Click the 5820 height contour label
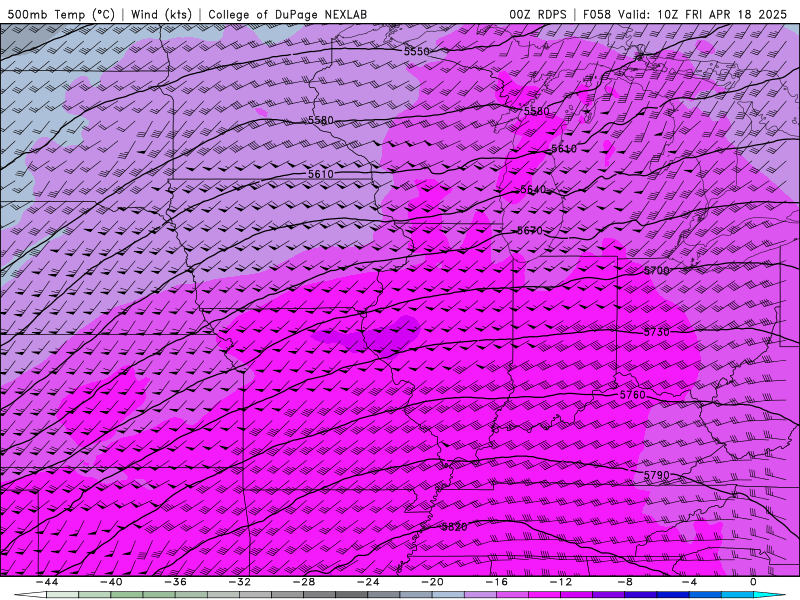The height and width of the screenshot is (600, 800). point(455,527)
